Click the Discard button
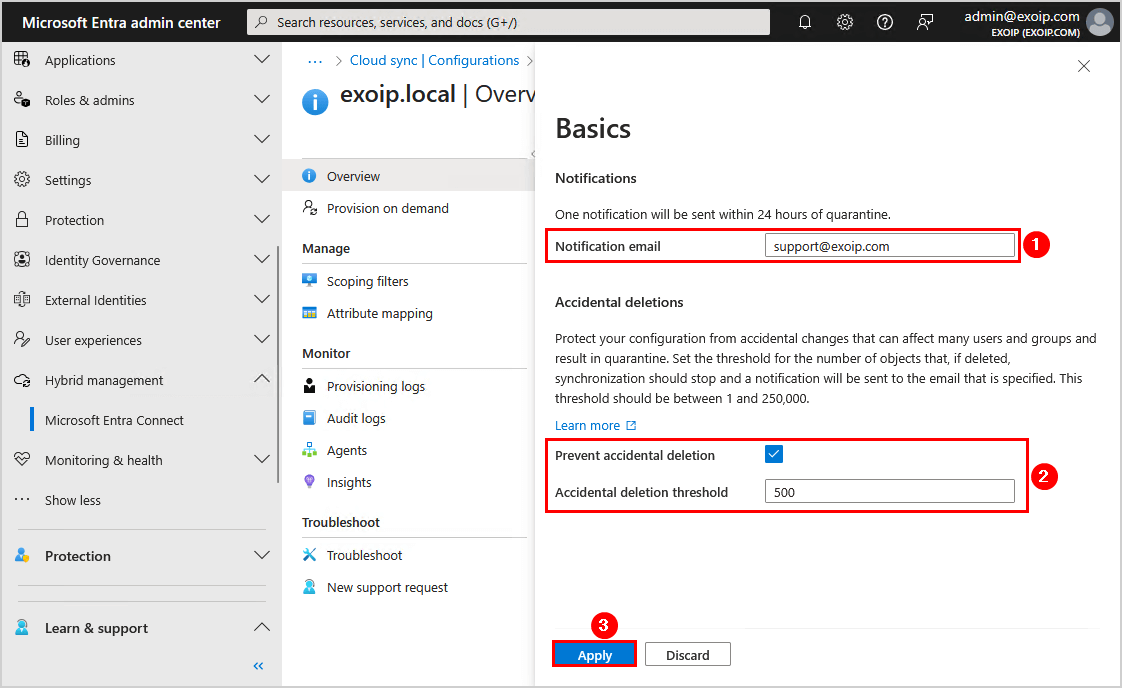The width and height of the screenshot is (1122, 688). coord(688,654)
